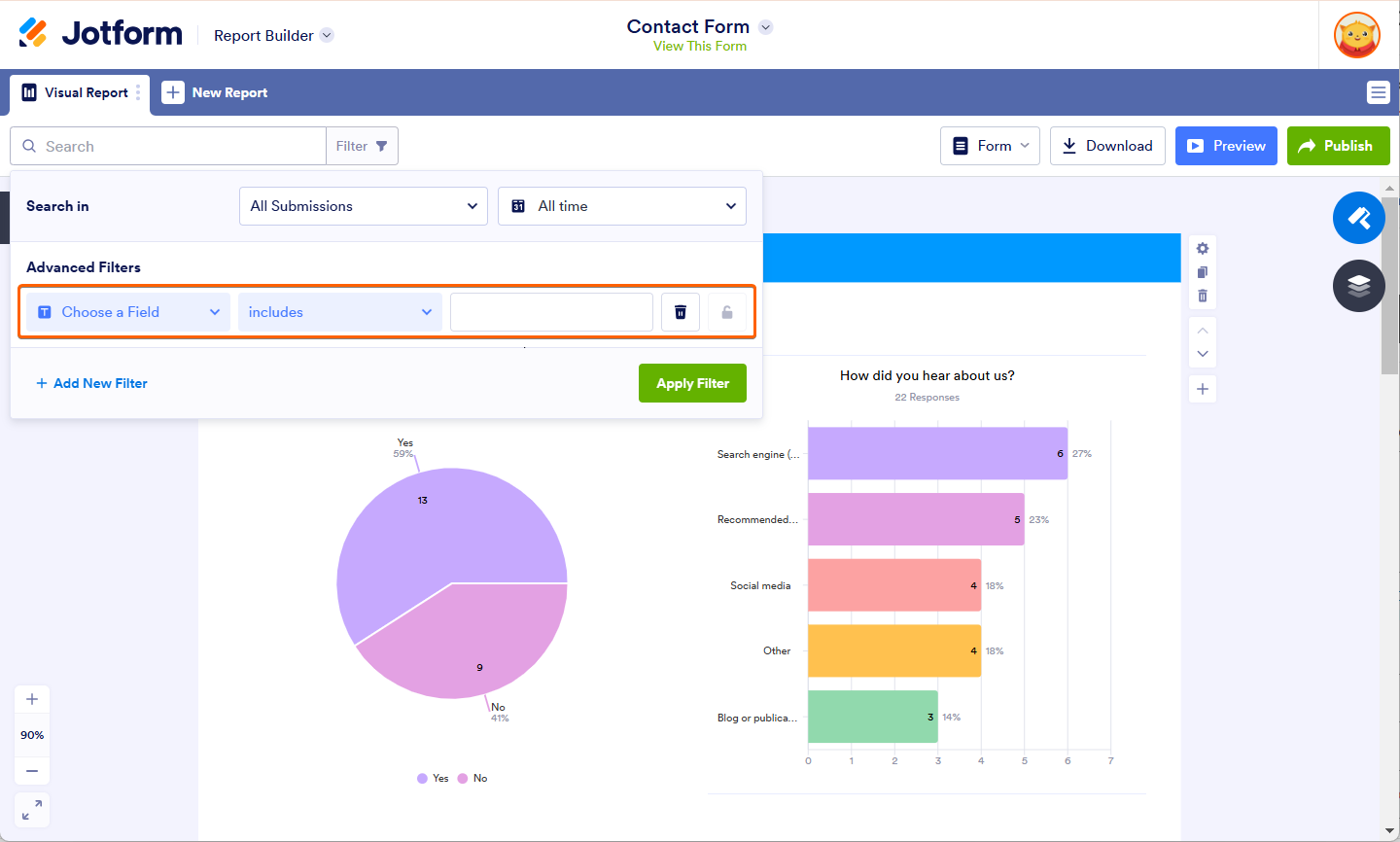Open the hamburger list menu in the tab bar
Screen dimensions: 1400x842
click(x=1378, y=92)
